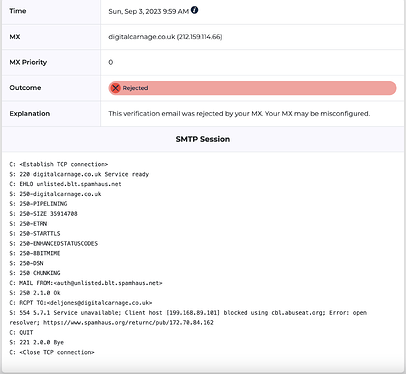
Task: Click the SMTP Session header
Action: point(203,139)
